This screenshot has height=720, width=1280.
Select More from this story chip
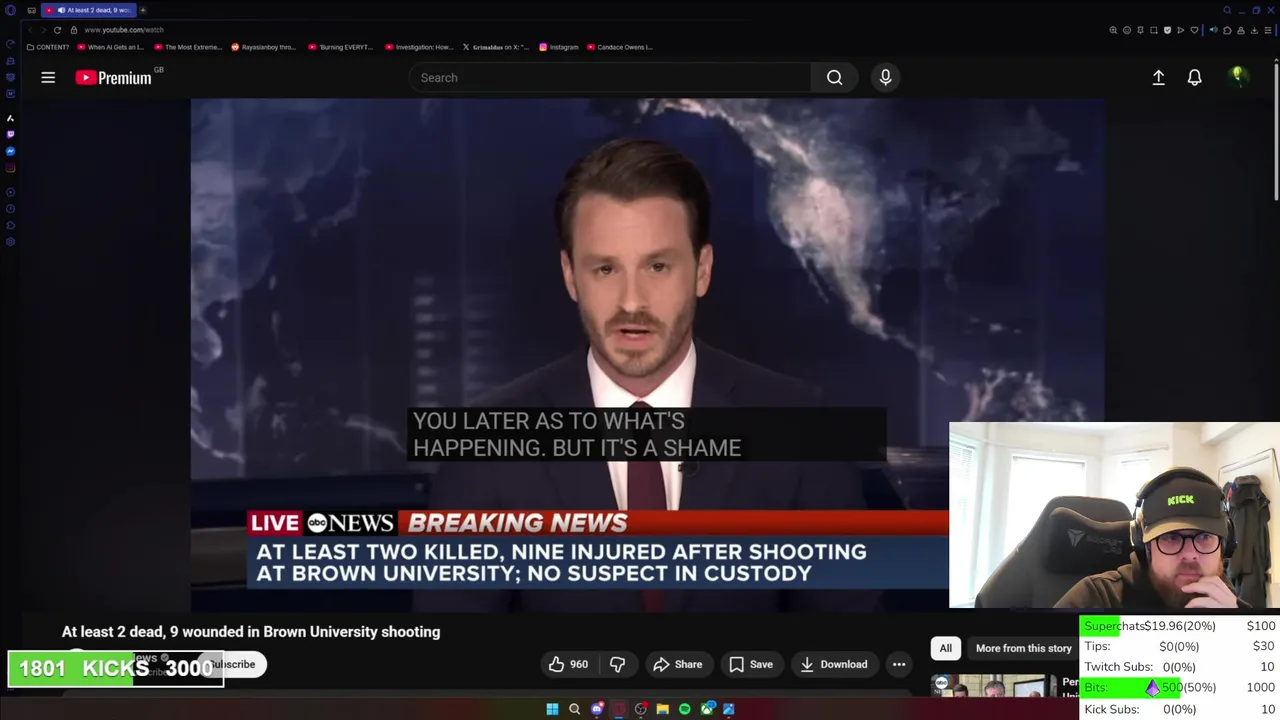tap(1023, 648)
